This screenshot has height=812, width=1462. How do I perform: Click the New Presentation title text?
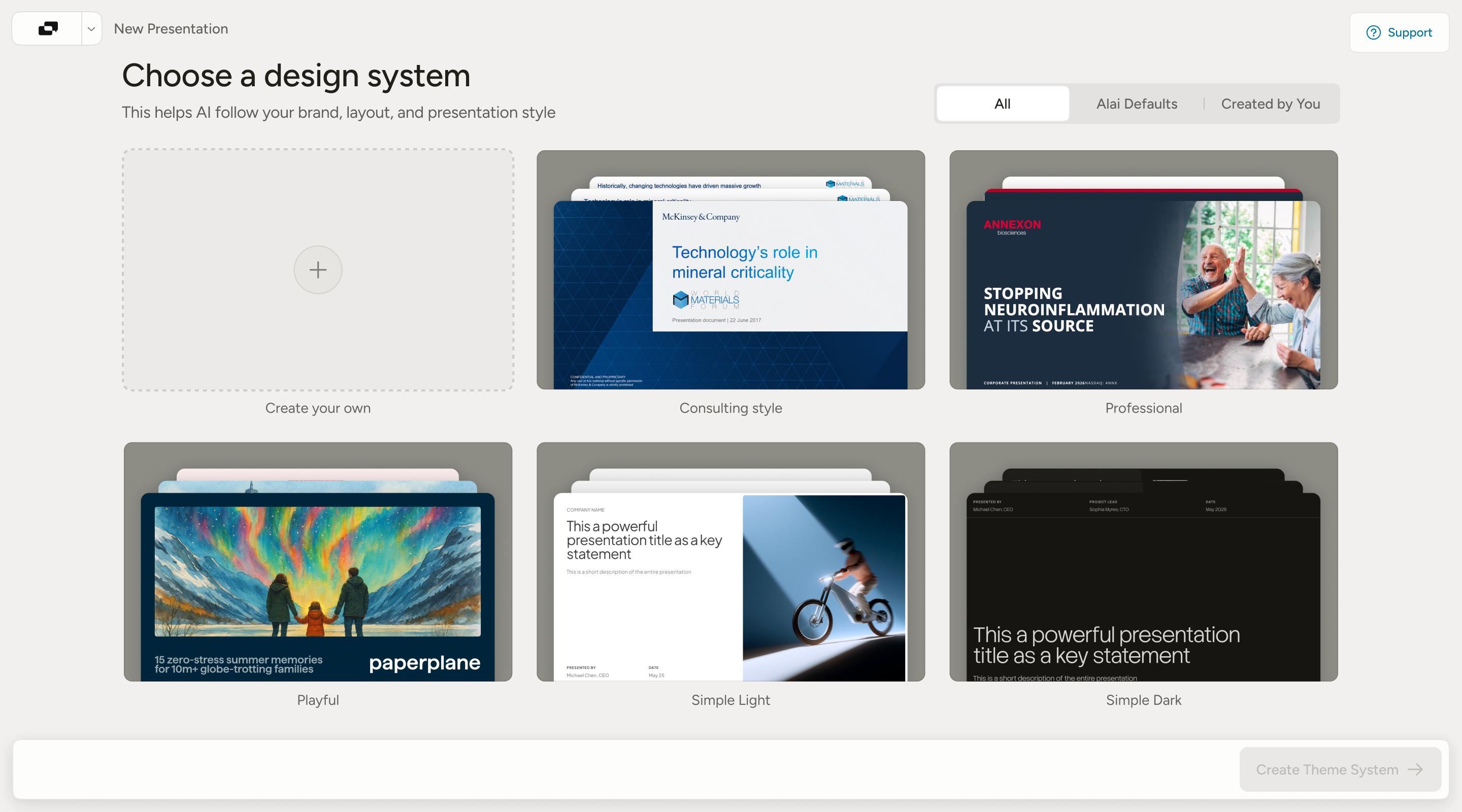171,28
